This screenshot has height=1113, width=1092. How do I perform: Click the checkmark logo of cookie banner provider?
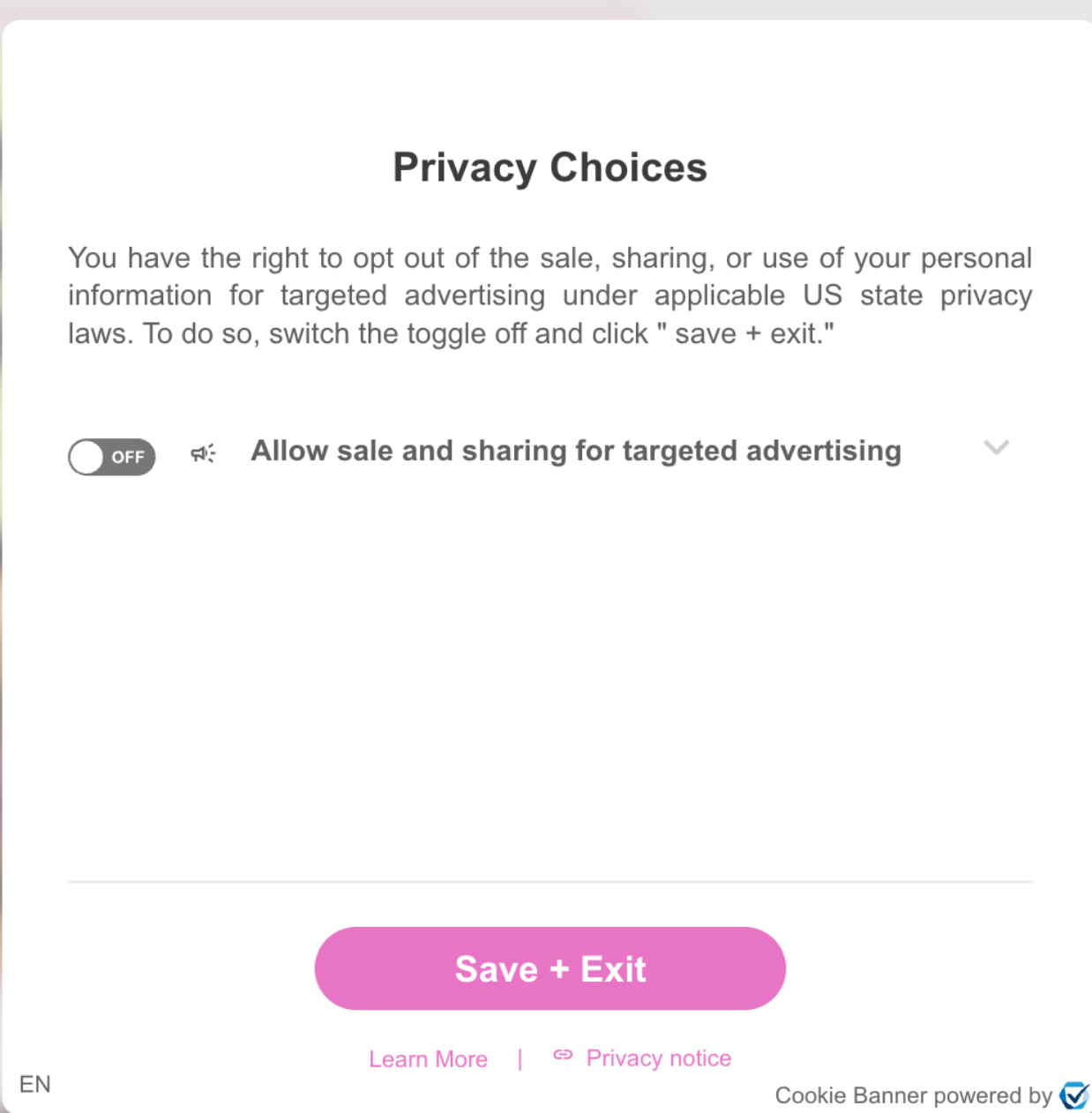pyautogui.click(x=1074, y=1094)
